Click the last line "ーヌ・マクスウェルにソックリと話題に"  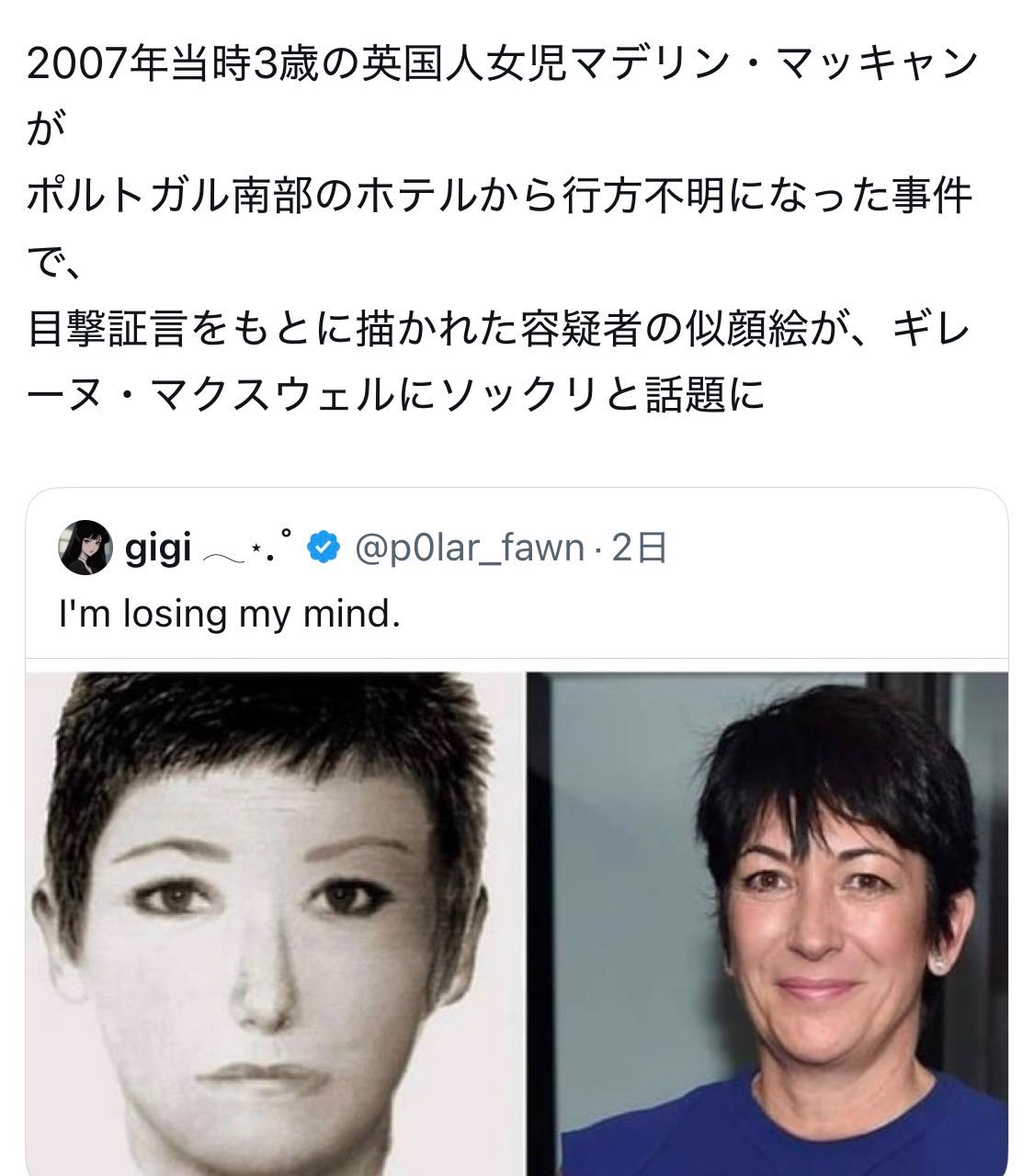coord(395,396)
